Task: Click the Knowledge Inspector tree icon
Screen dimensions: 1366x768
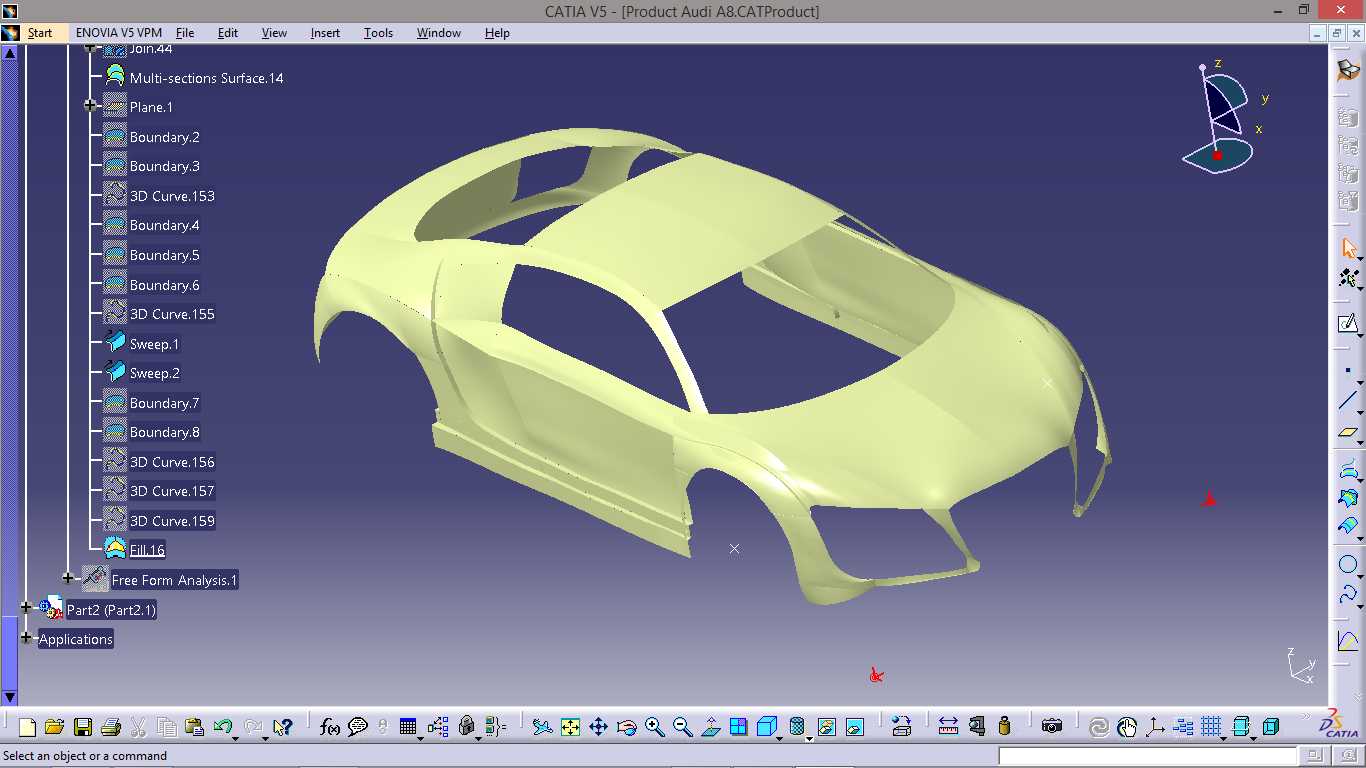Action: (x=438, y=727)
